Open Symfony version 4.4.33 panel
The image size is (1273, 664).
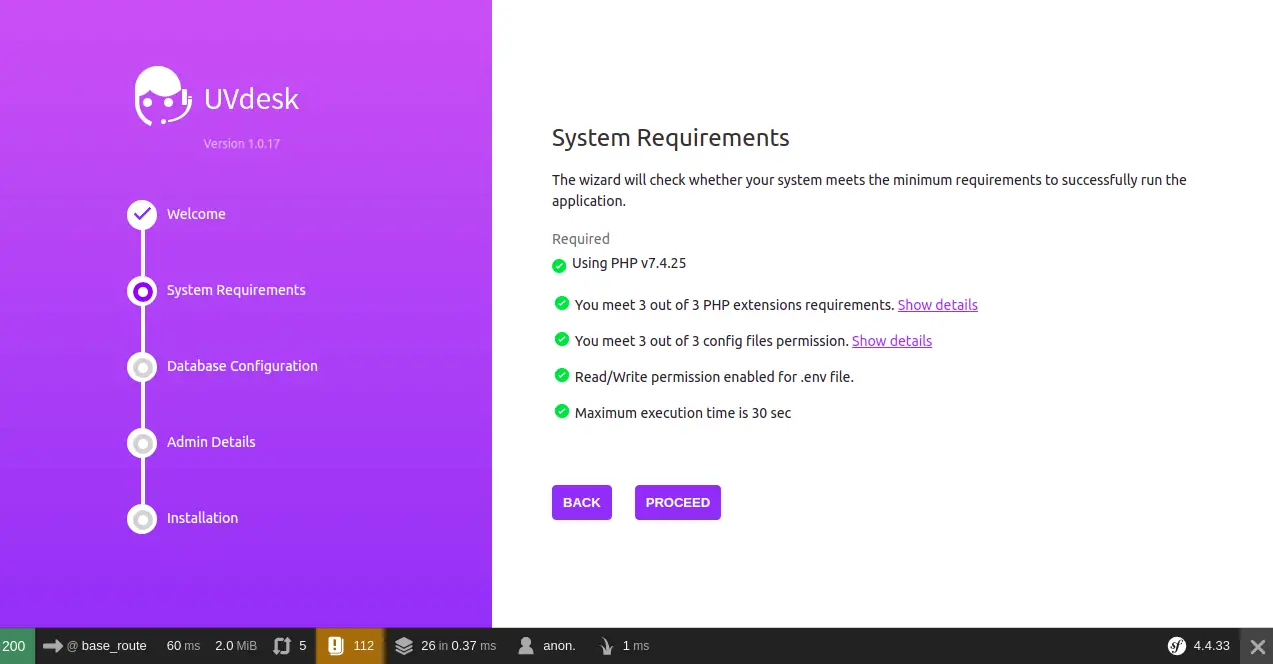click(1199, 646)
